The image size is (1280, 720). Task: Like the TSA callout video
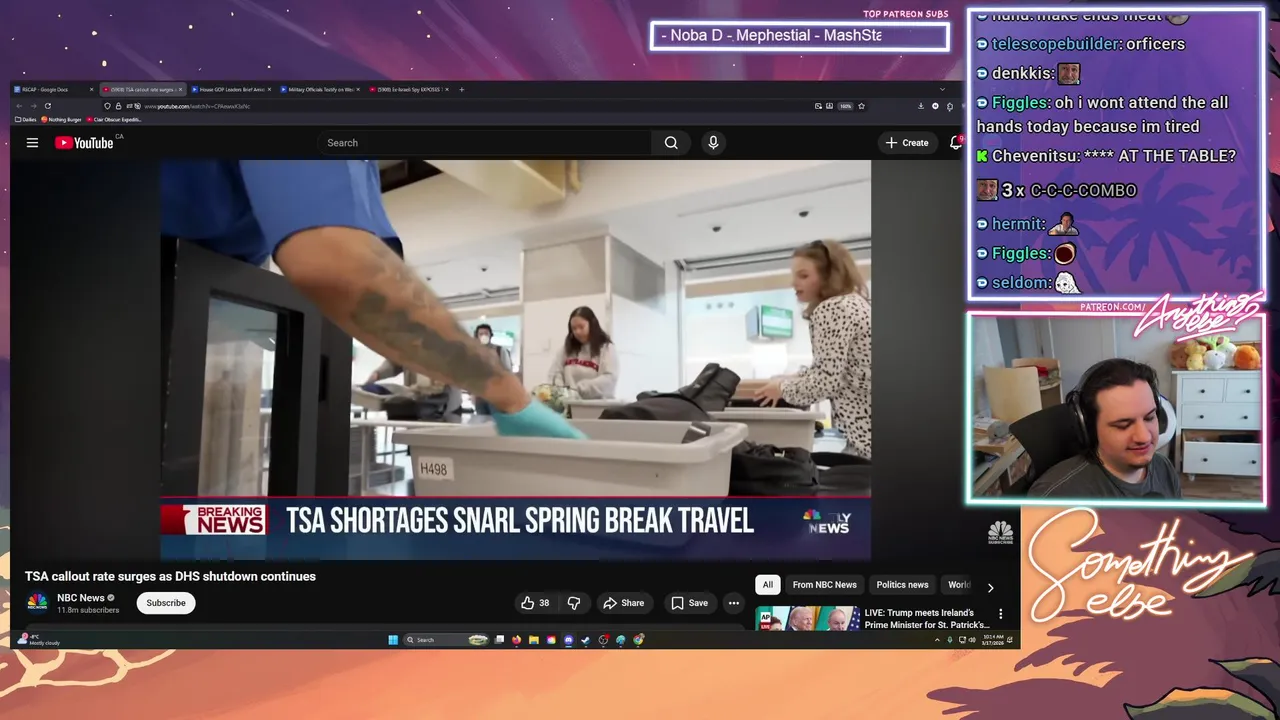coord(535,603)
